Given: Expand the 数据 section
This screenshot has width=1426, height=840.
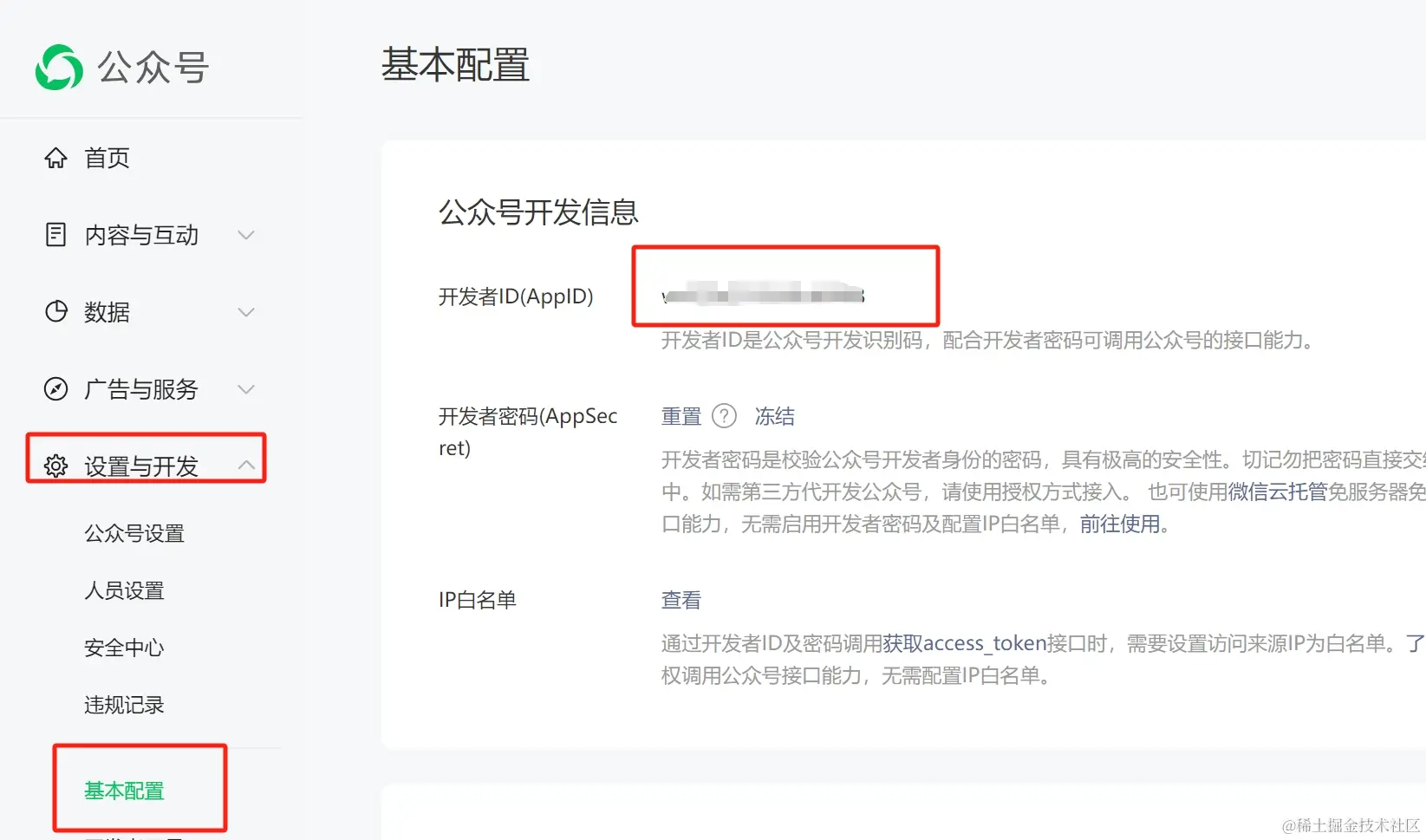Looking at the screenshot, I should coord(246,311).
